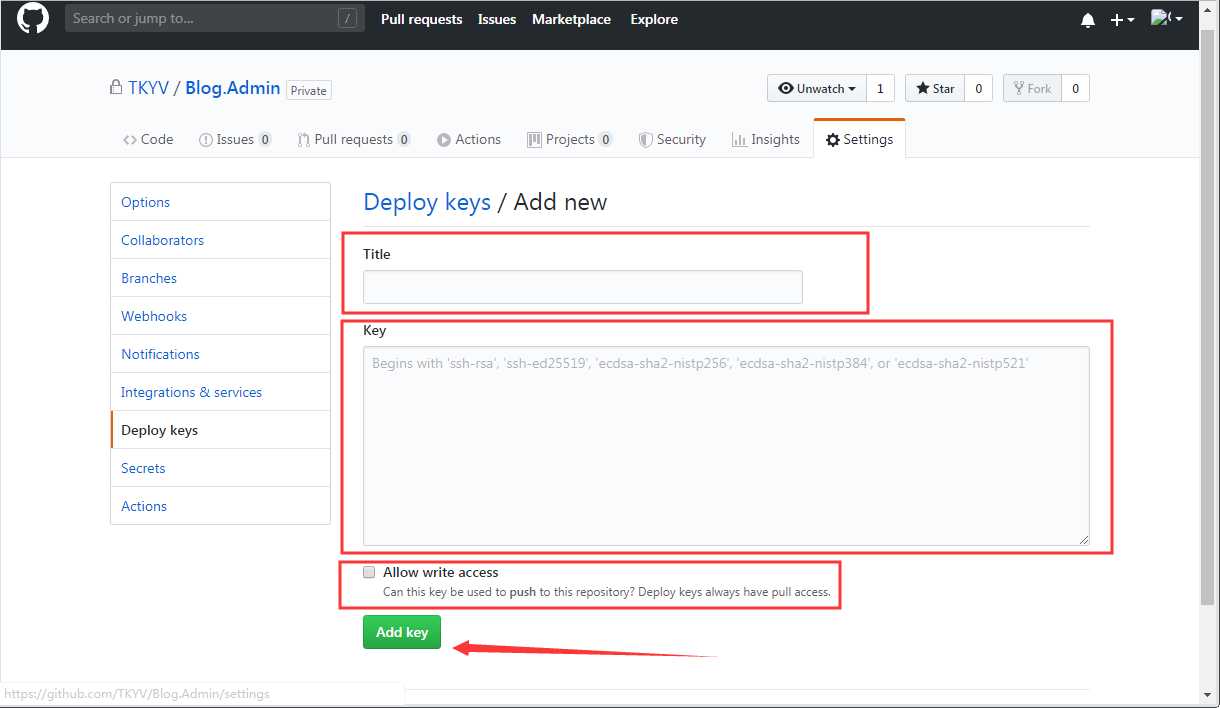Open Marketplace in top navigation
Viewport: 1220px width, 708px height.
[x=571, y=19]
